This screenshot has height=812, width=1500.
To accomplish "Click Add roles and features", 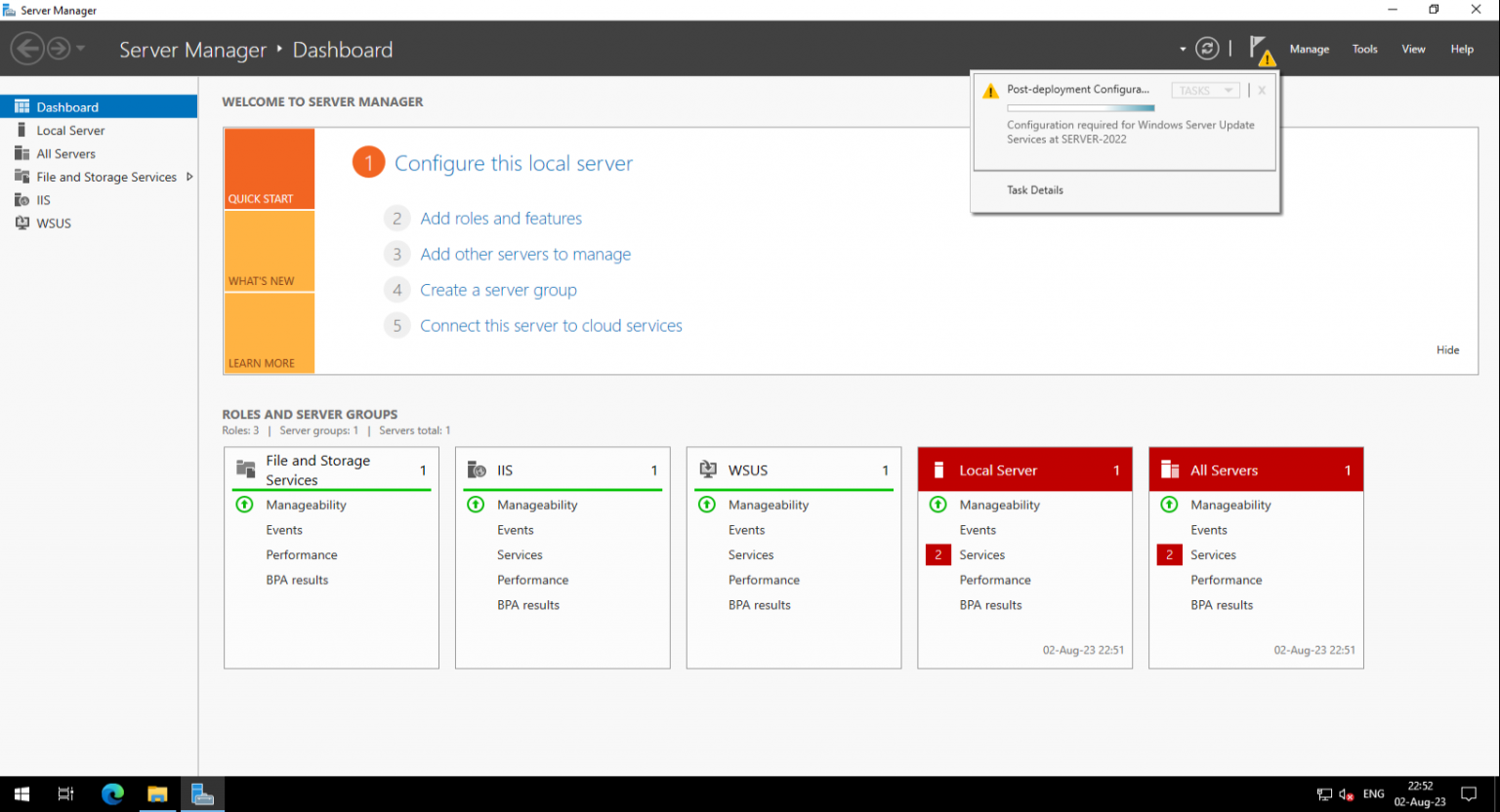I will coord(501,218).
